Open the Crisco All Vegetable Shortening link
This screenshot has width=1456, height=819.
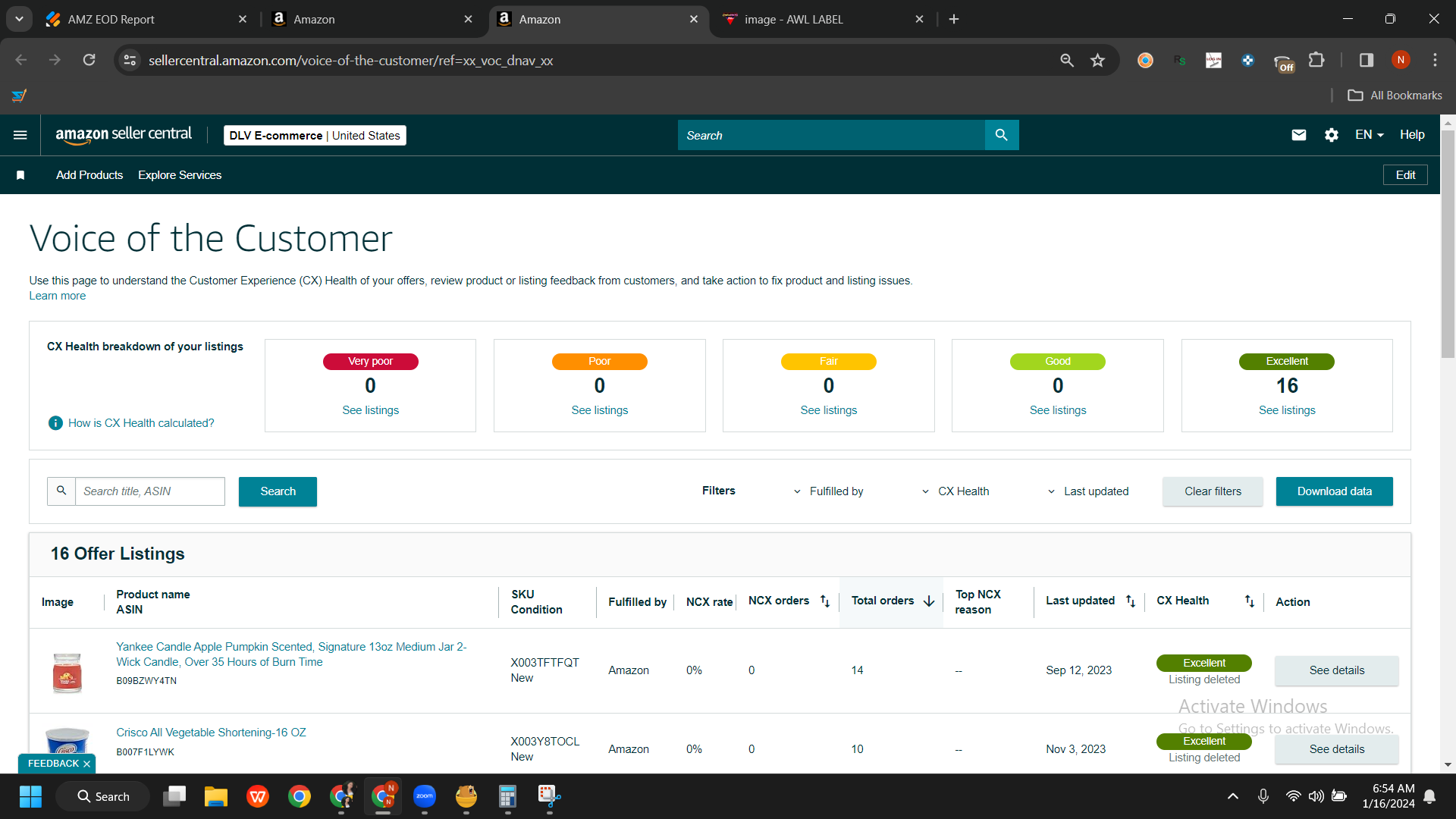coord(211,733)
